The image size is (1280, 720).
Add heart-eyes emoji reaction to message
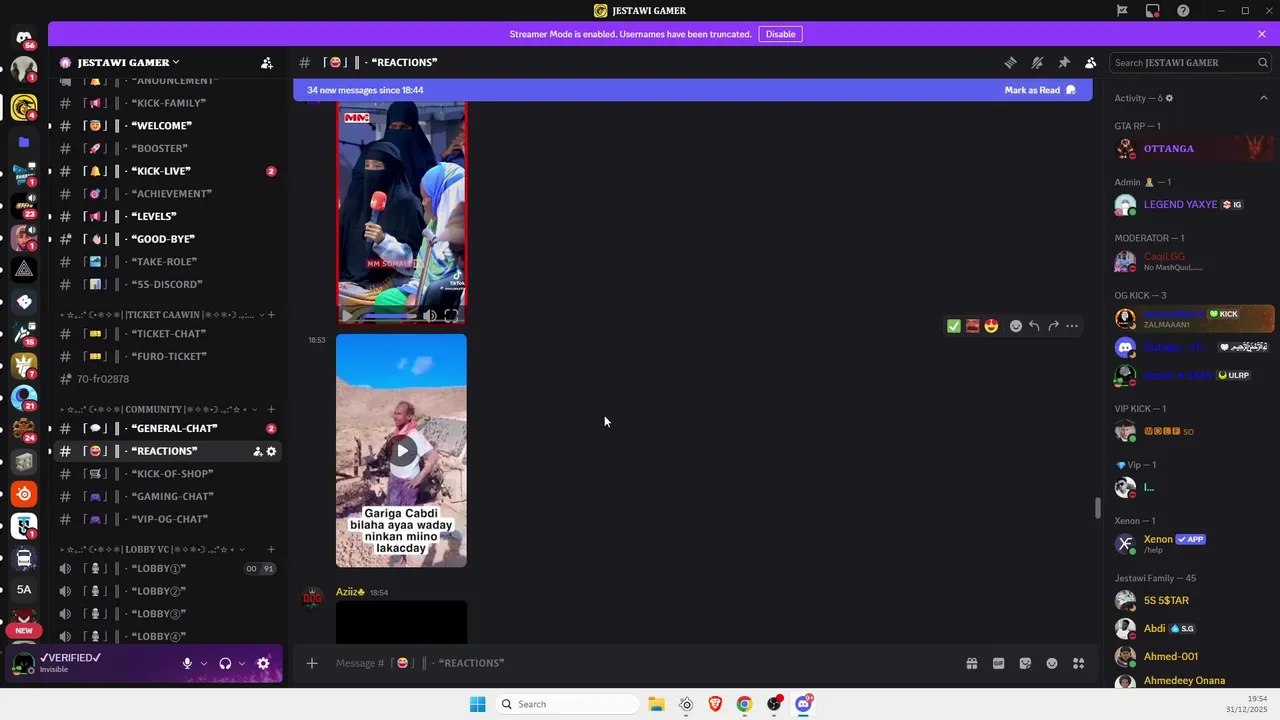point(991,326)
